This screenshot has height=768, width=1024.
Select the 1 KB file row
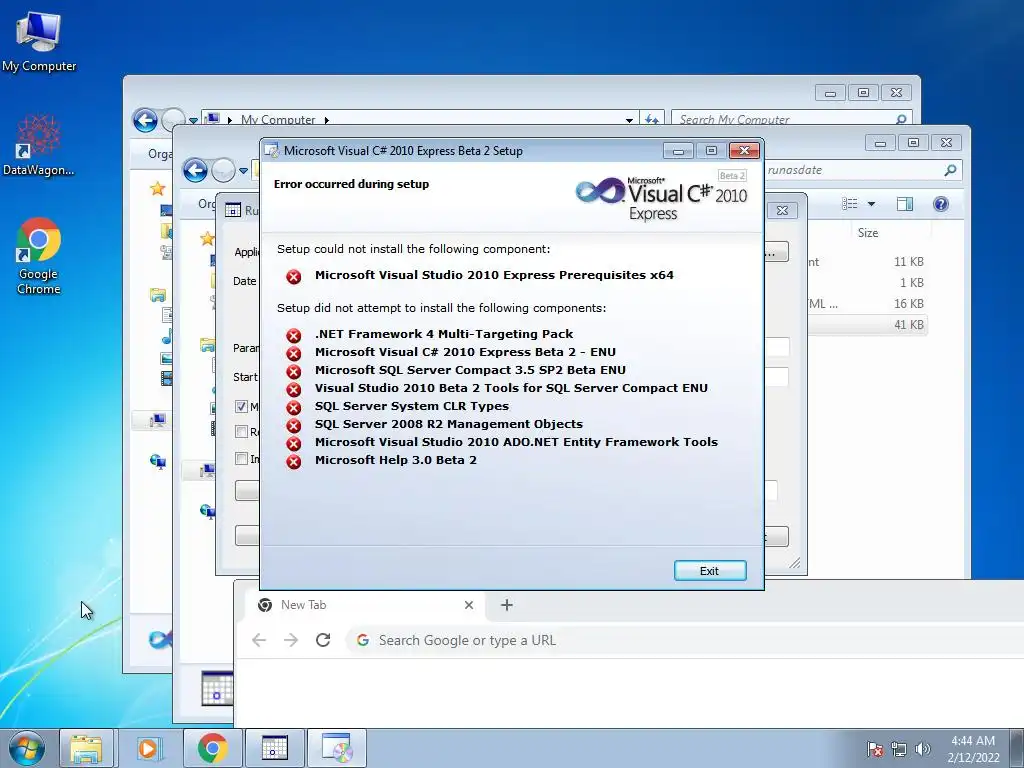pos(867,283)
